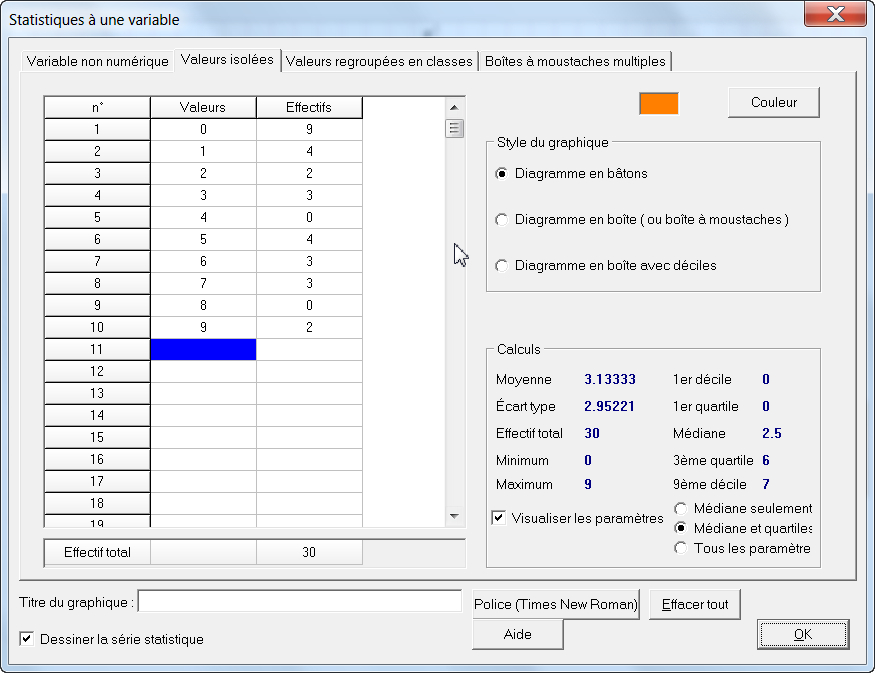Click the Couleur button
The image size is (875, 673).
click(774, 102)
